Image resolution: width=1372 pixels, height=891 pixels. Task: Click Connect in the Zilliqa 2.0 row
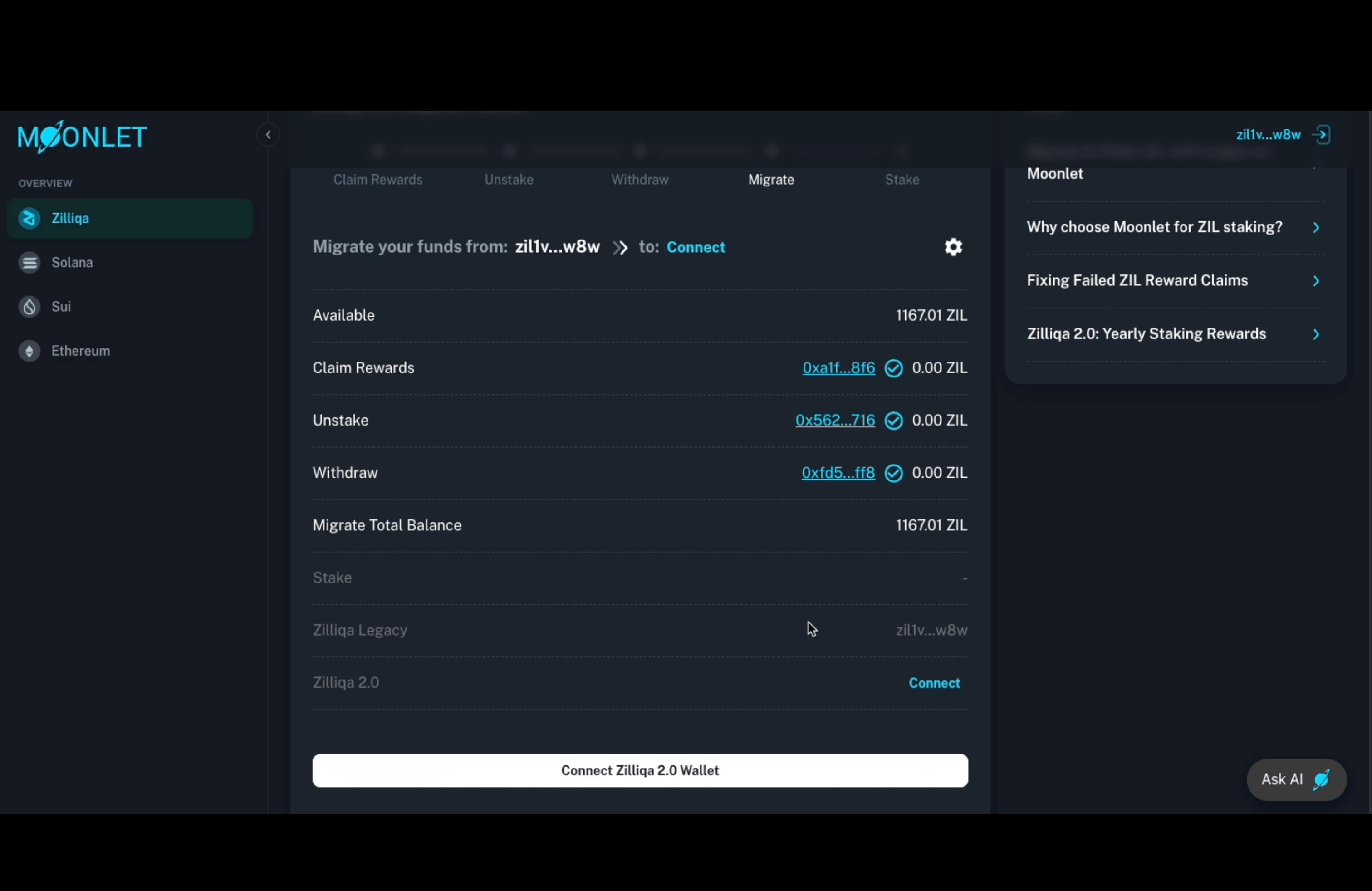pos(935,683)
